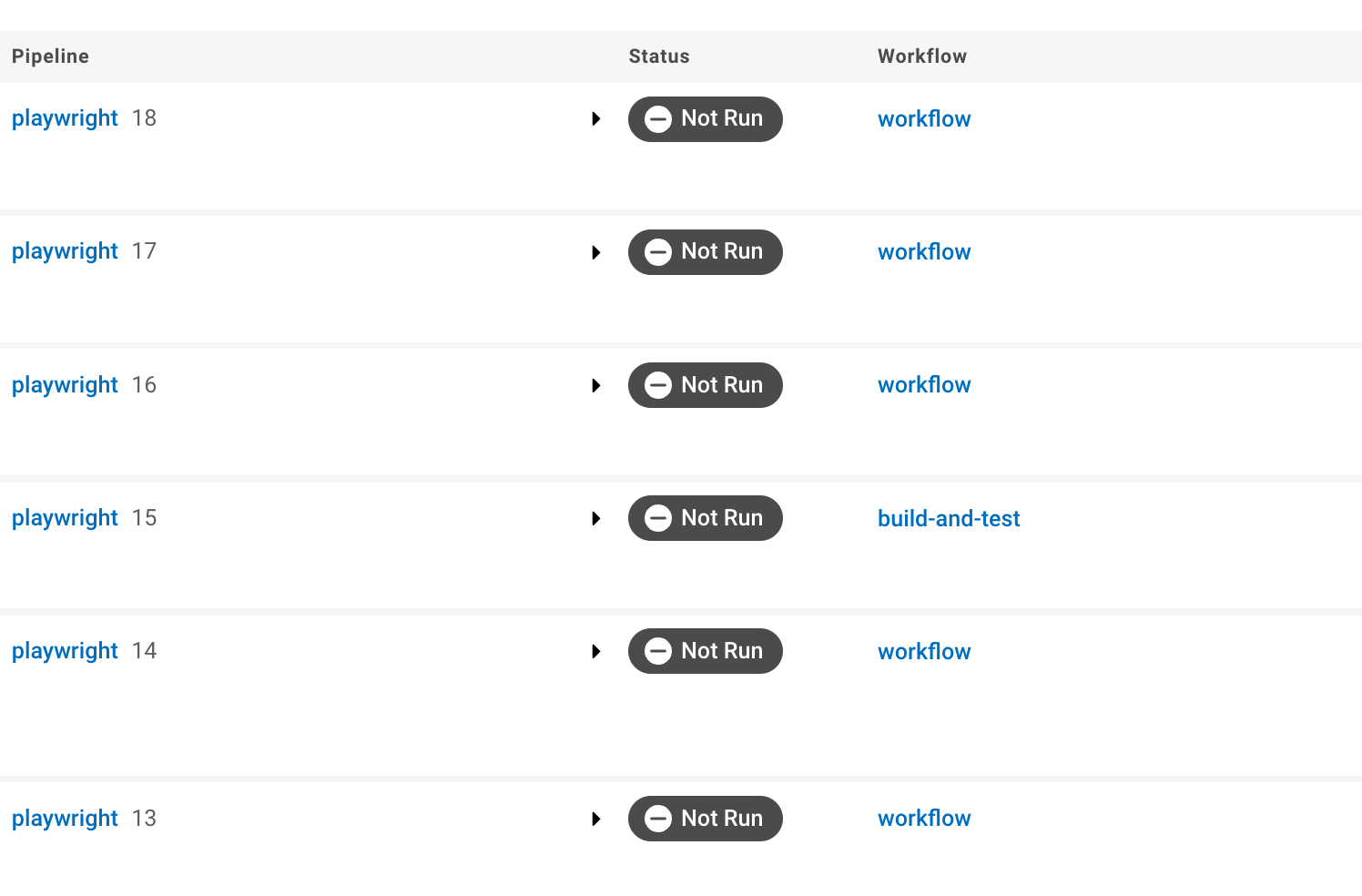Expand pipeline 13 row arrow
The width and height of the screenshot is (1362, 896).
tap(596, 819)
